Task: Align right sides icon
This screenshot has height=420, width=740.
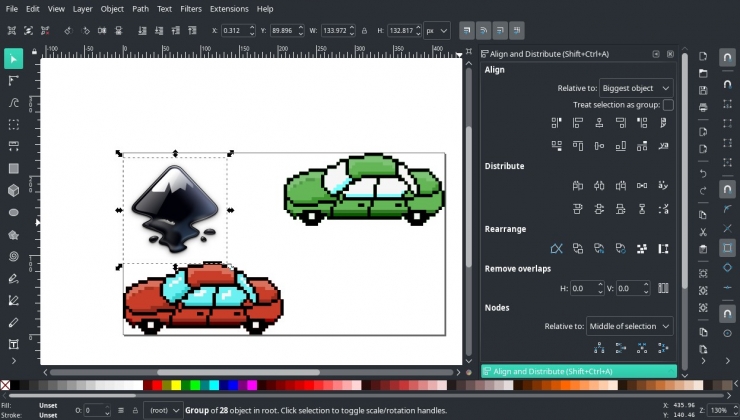Action: 621,123
